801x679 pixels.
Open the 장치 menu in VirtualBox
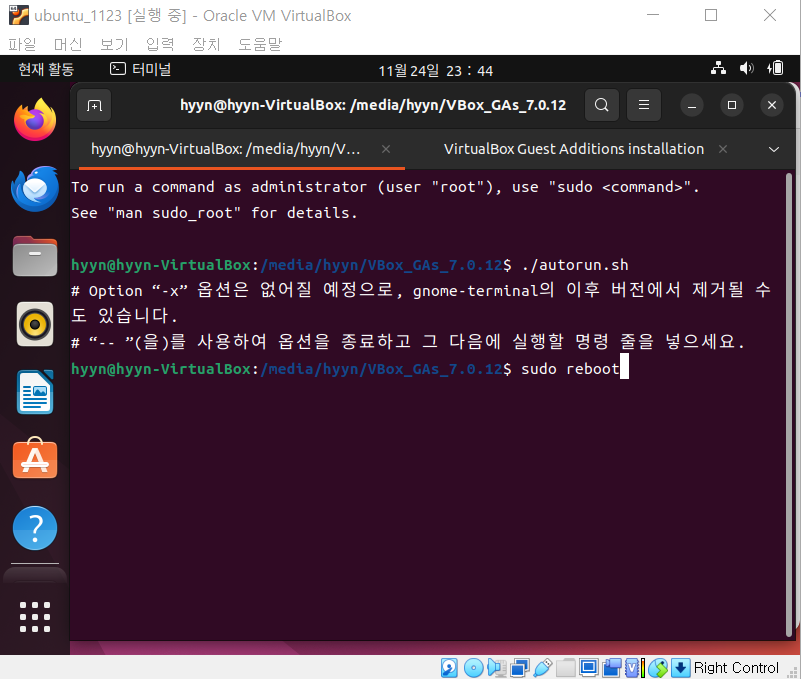click(206, 44)
